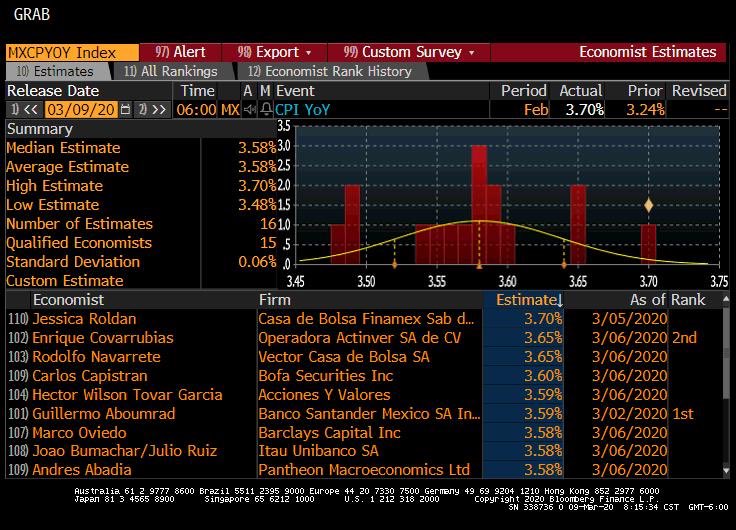Viewport: 736px width, 530px height.
Task: Click the release time 06:00
Action: tap(196, 110)
